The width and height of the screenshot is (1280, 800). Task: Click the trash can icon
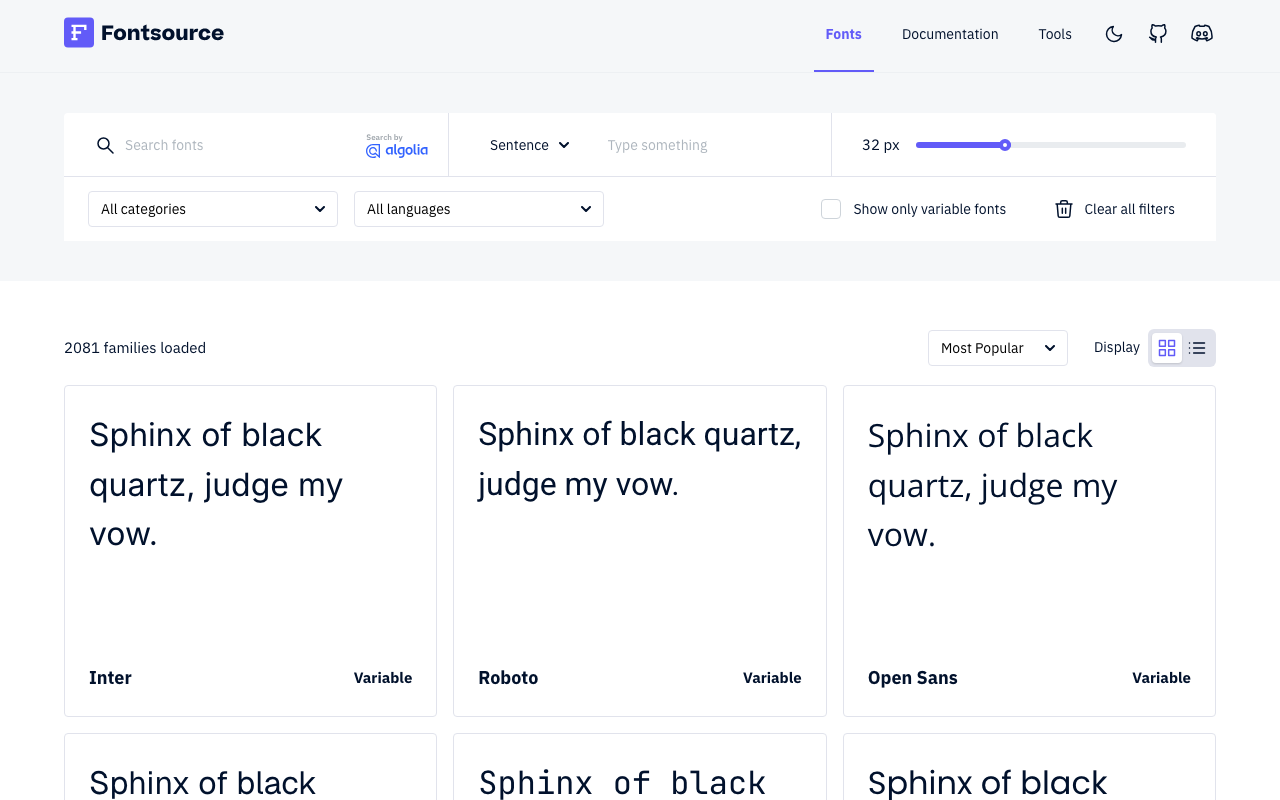[x=1064, y=209]
